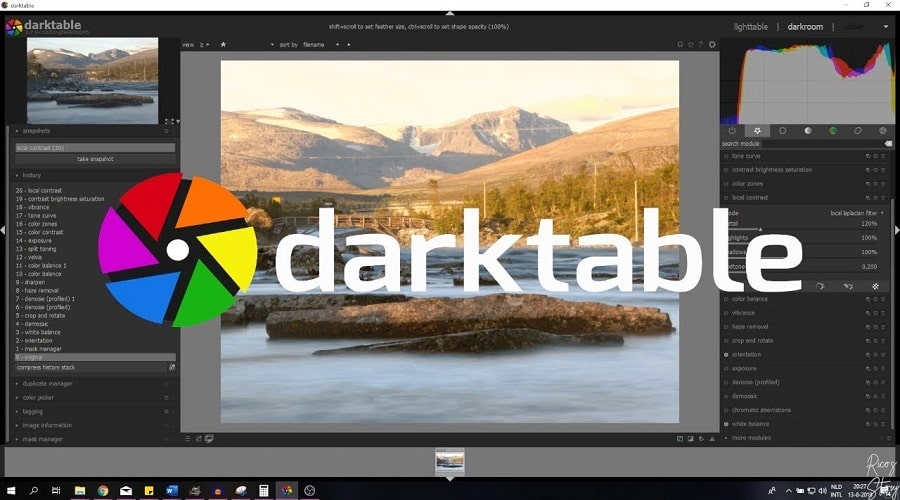Viewport: 900px width, 500px height.
Task: Open the other views menu
Action: (855, 26)
